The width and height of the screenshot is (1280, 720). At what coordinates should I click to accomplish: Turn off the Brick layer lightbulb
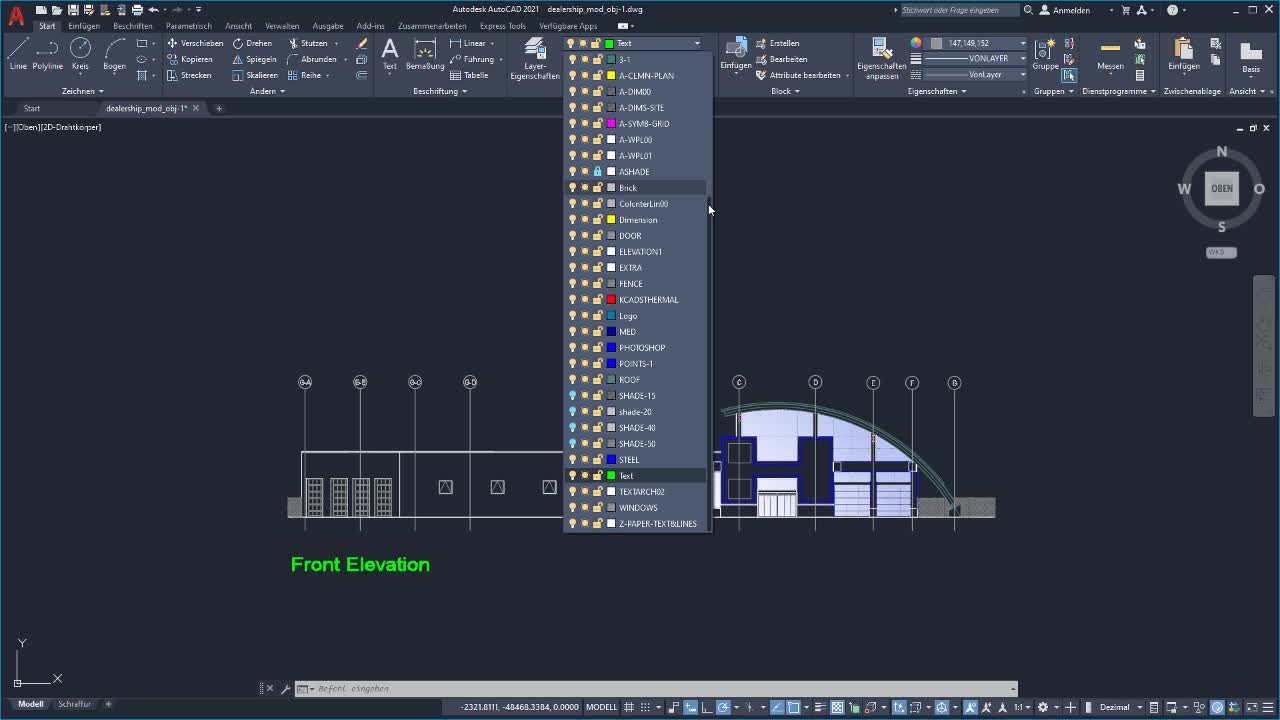click(571, 187)
